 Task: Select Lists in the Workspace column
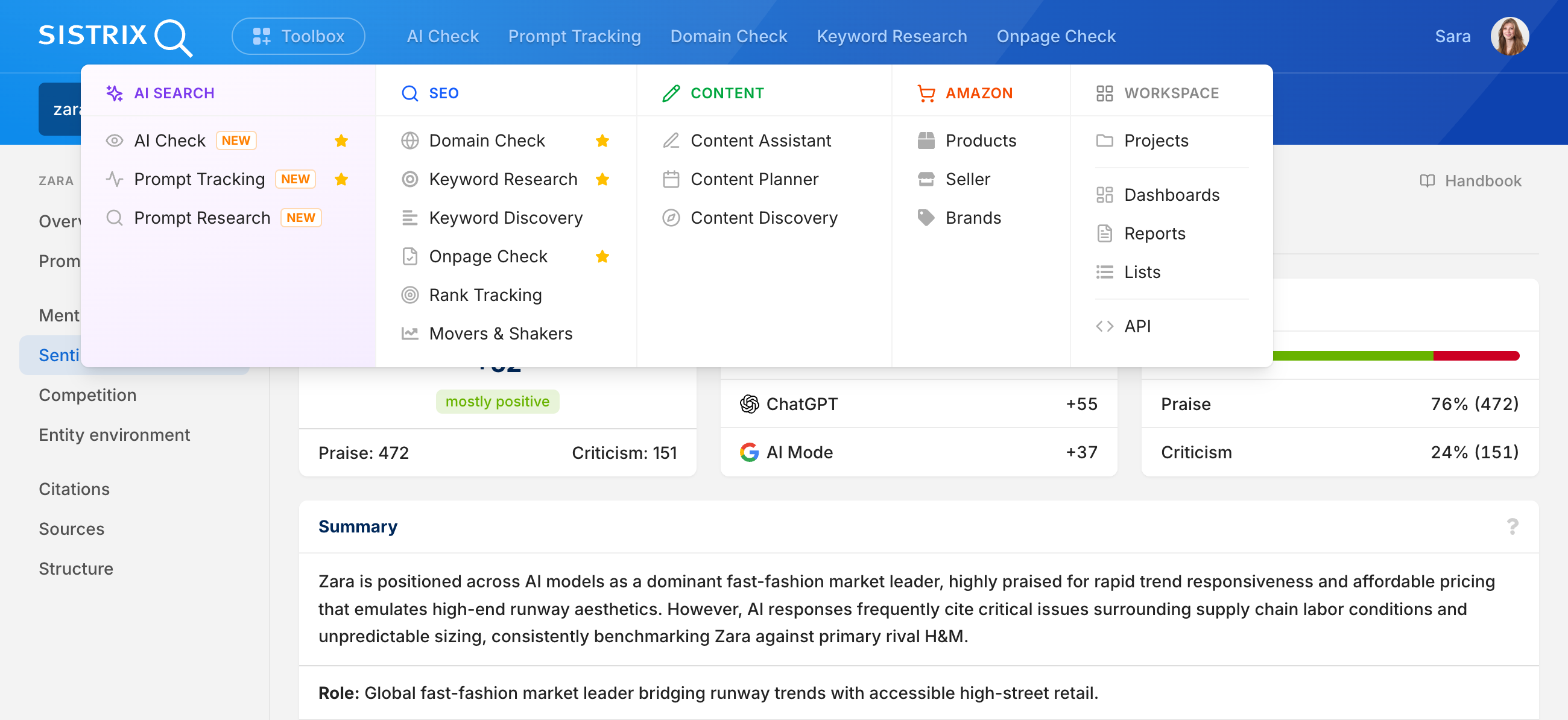pyautogui.click(x=1142, y=272)
